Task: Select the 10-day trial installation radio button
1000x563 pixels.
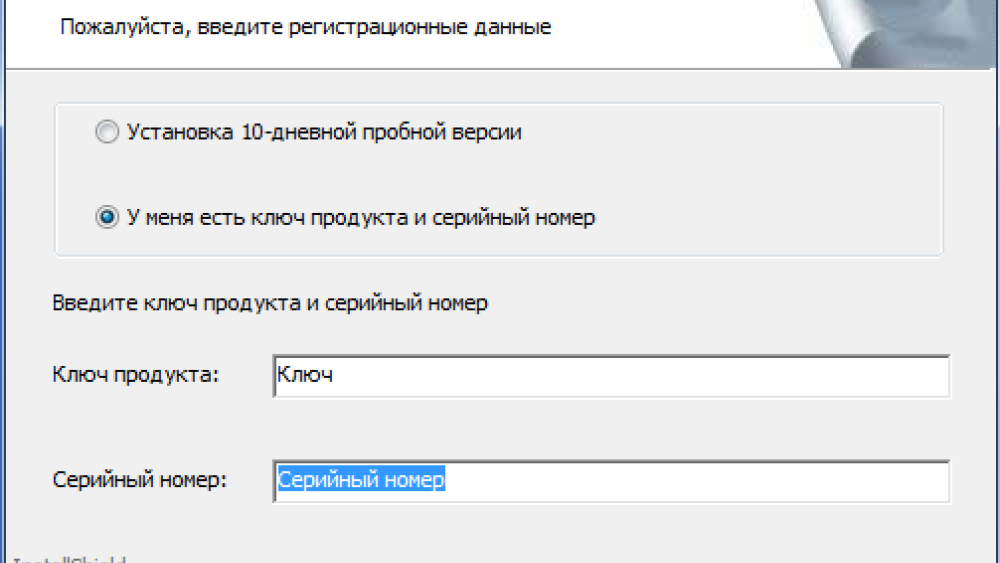Action: (106, 132)
